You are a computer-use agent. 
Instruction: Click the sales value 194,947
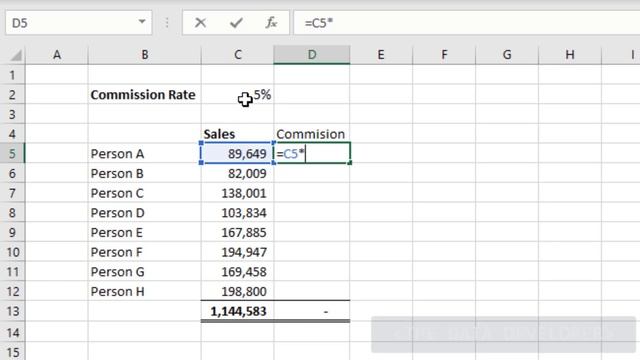pos(238,252)
